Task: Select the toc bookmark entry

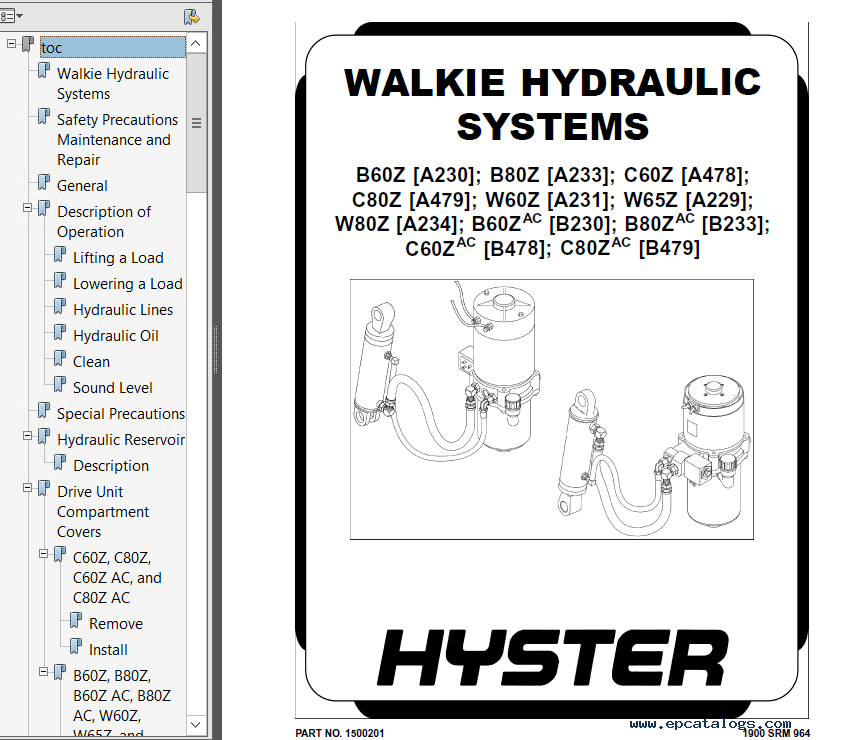Action: tap(113, 47)
